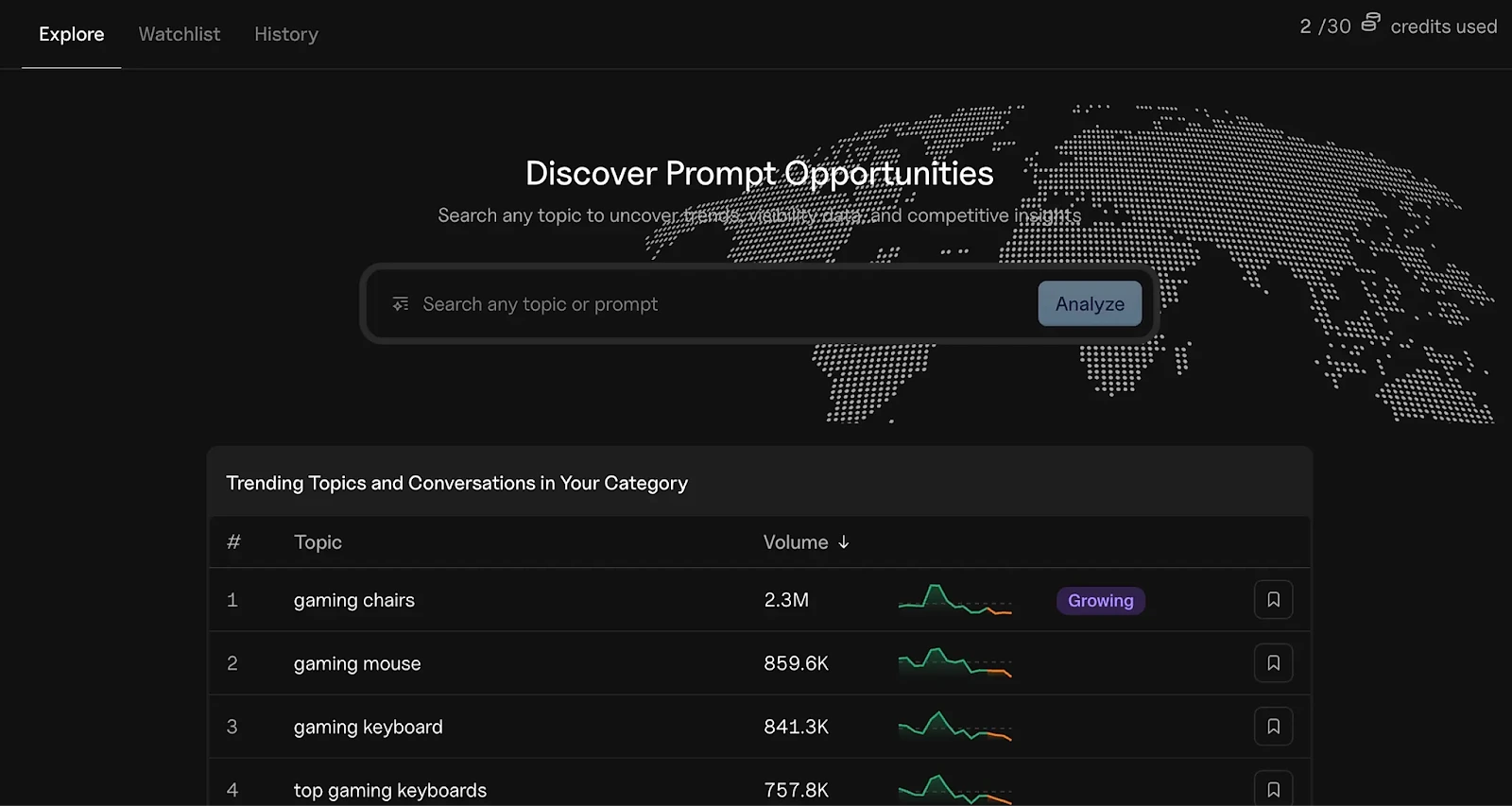The height and width of the screenshot is (806, 1512).
Task: Click the 2.3M volume value
Action: (786, 600)
